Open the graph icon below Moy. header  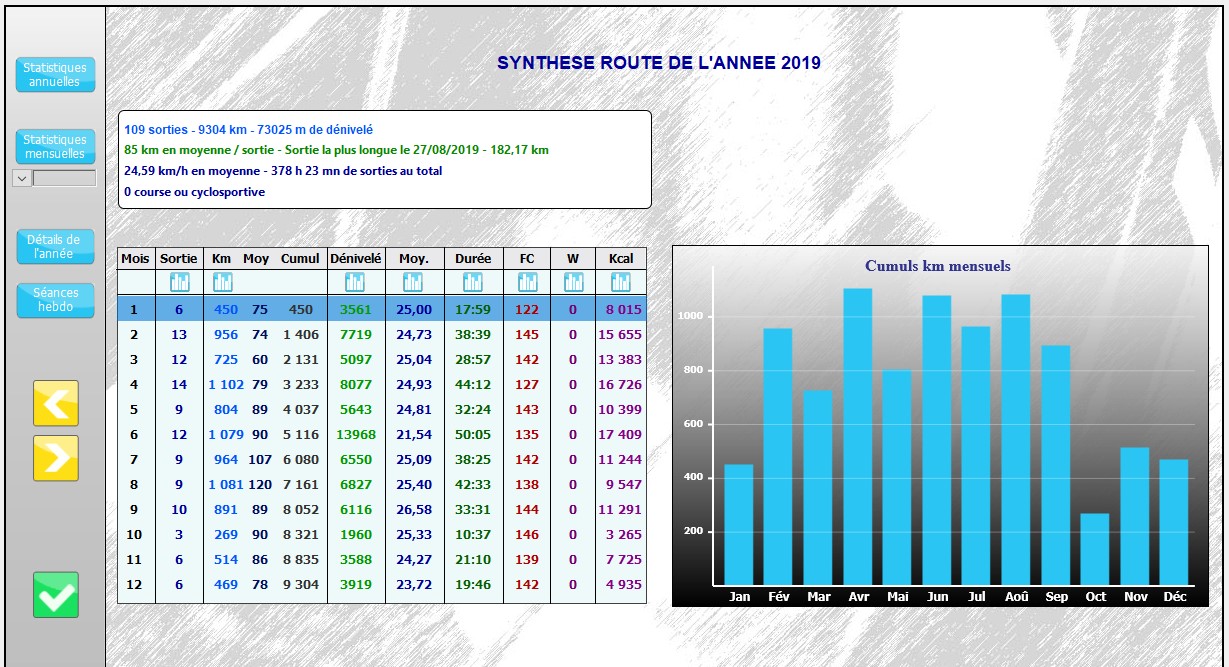pos(413,283)
